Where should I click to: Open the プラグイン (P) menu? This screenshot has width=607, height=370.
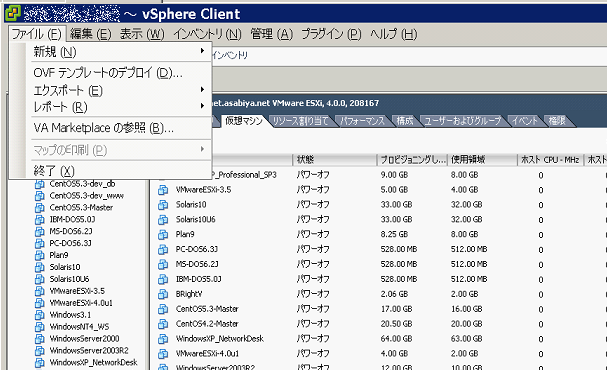point(331,34)
